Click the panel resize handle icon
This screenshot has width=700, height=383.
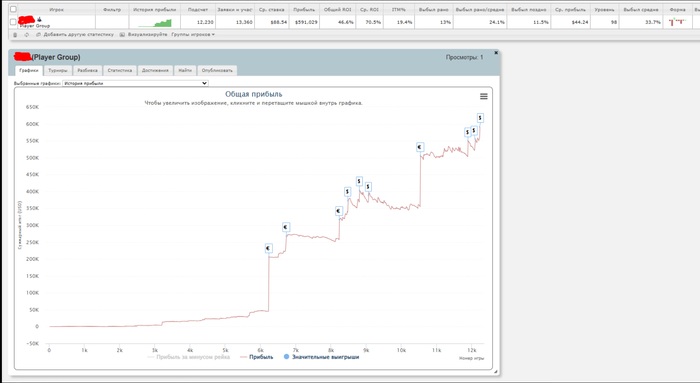pyautogui.click(x=495, y=371)
